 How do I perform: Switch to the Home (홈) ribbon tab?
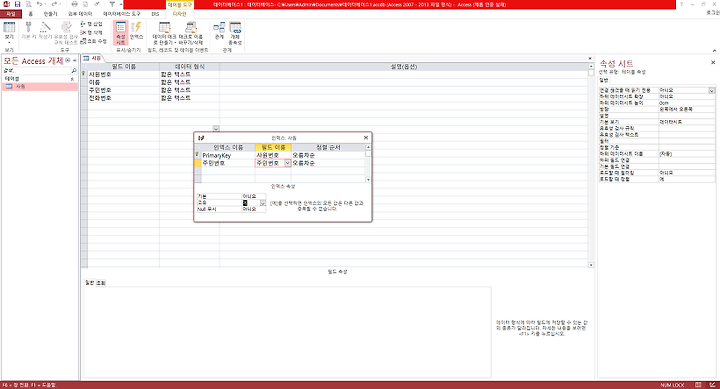(x=31, y=14)
